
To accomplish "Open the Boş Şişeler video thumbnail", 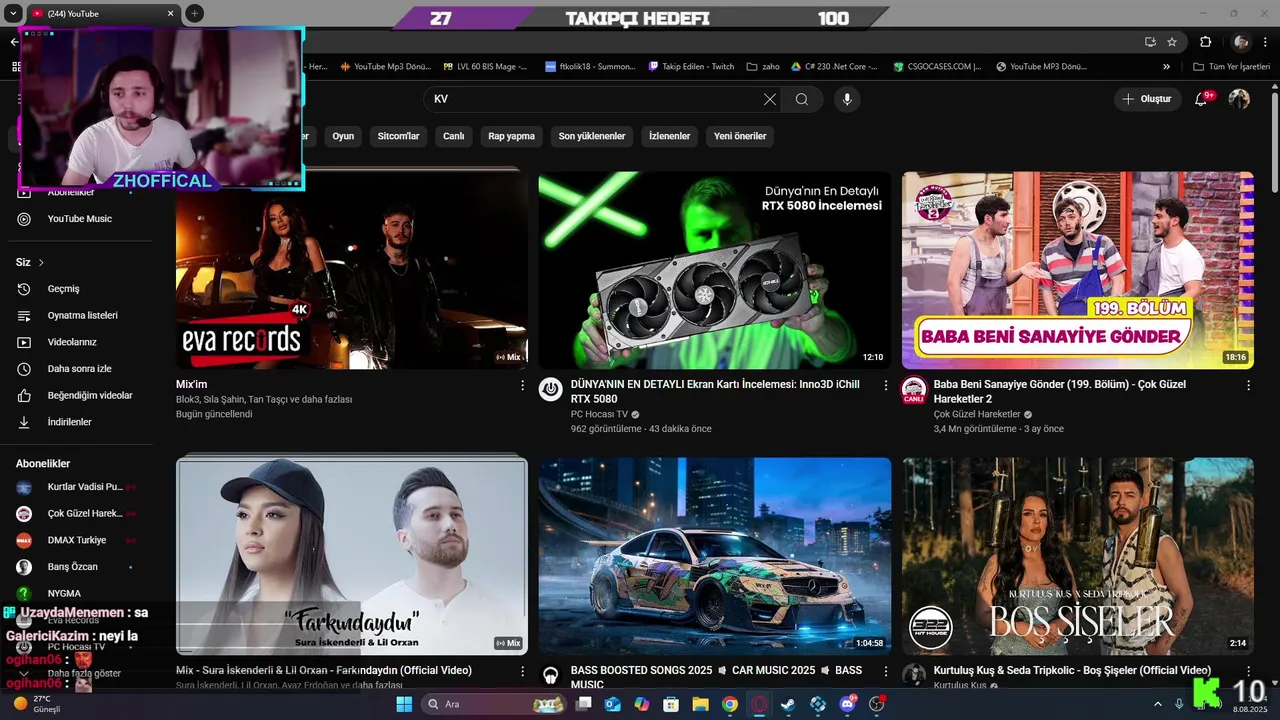I will point(1078,556).
